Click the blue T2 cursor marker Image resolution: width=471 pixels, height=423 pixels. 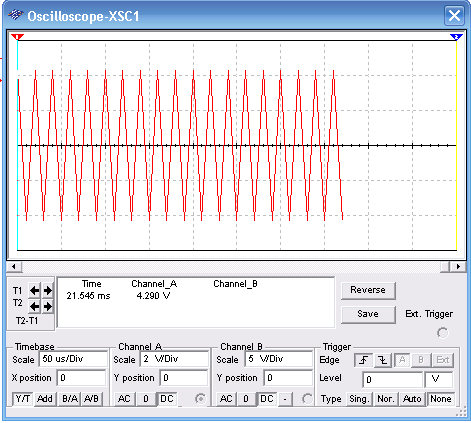456,37
